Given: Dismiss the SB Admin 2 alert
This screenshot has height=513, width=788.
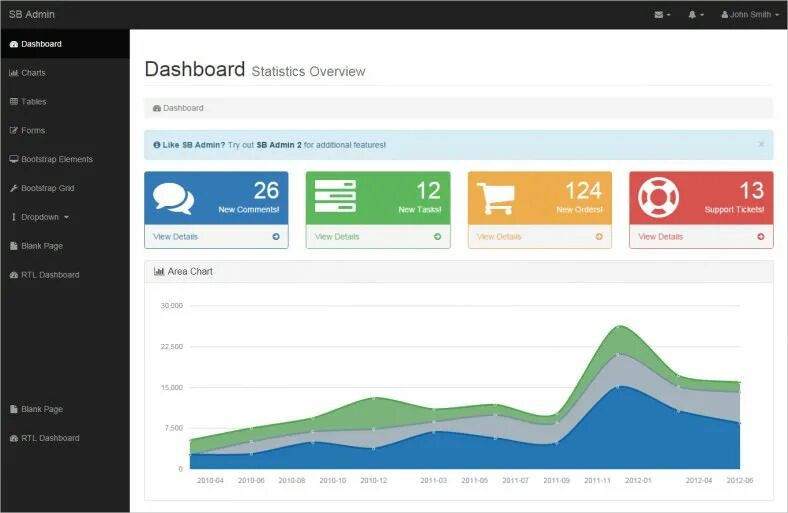Looking at the screenshot, I should [761, 144].
